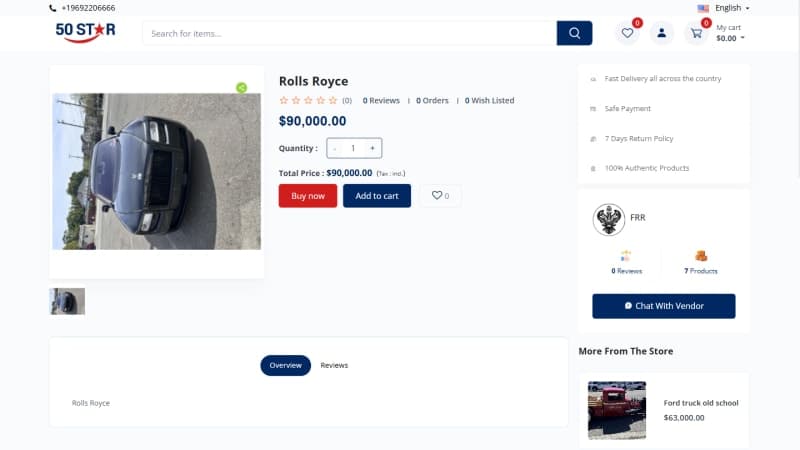Click the Rolls Royce overview description text

click(91, 403)
